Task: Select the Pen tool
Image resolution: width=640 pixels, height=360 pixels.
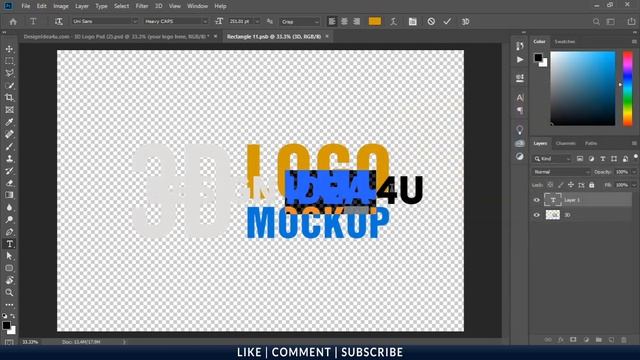Action: (x=9, y=232)
